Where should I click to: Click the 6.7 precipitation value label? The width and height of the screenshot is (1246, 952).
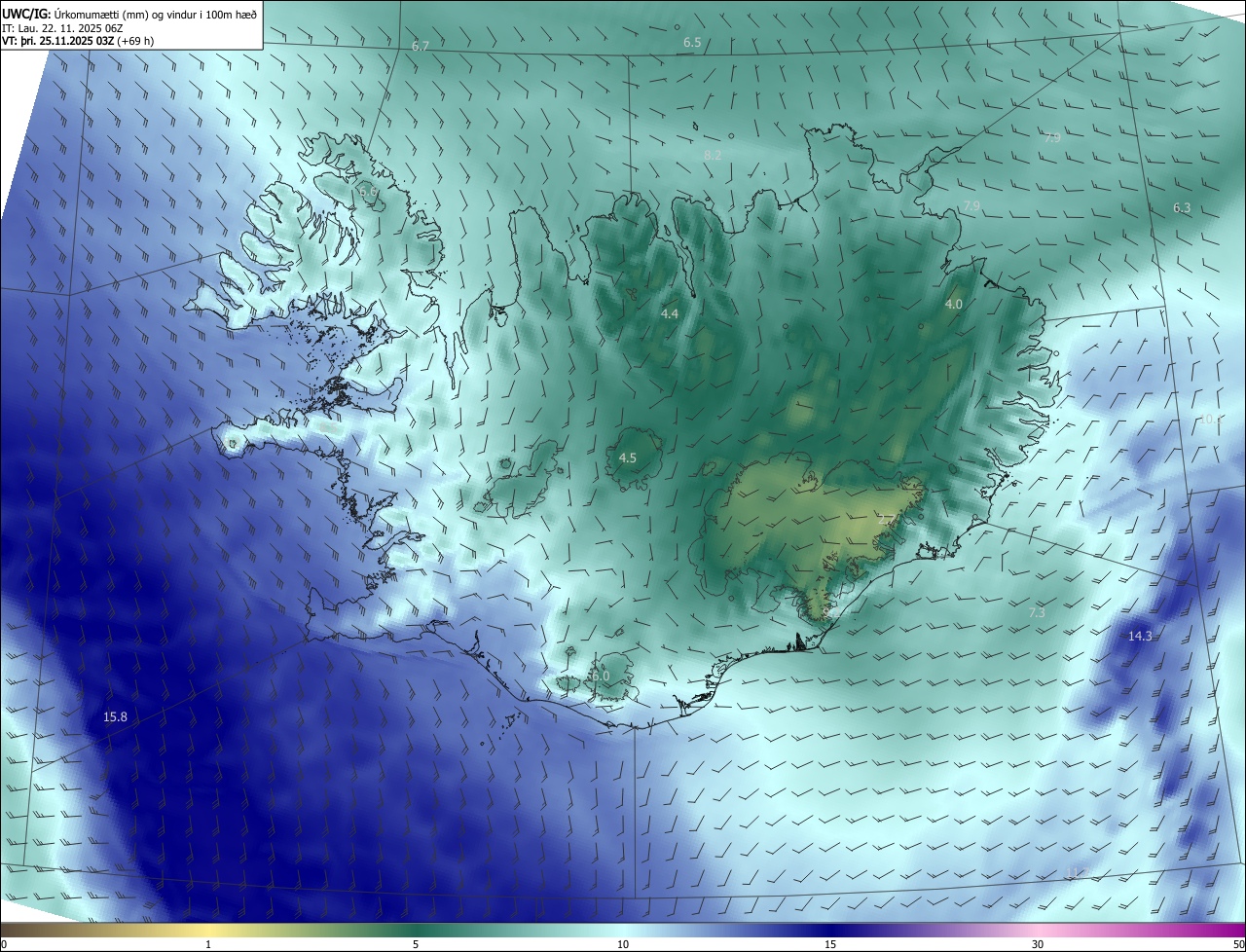point(420,47)
